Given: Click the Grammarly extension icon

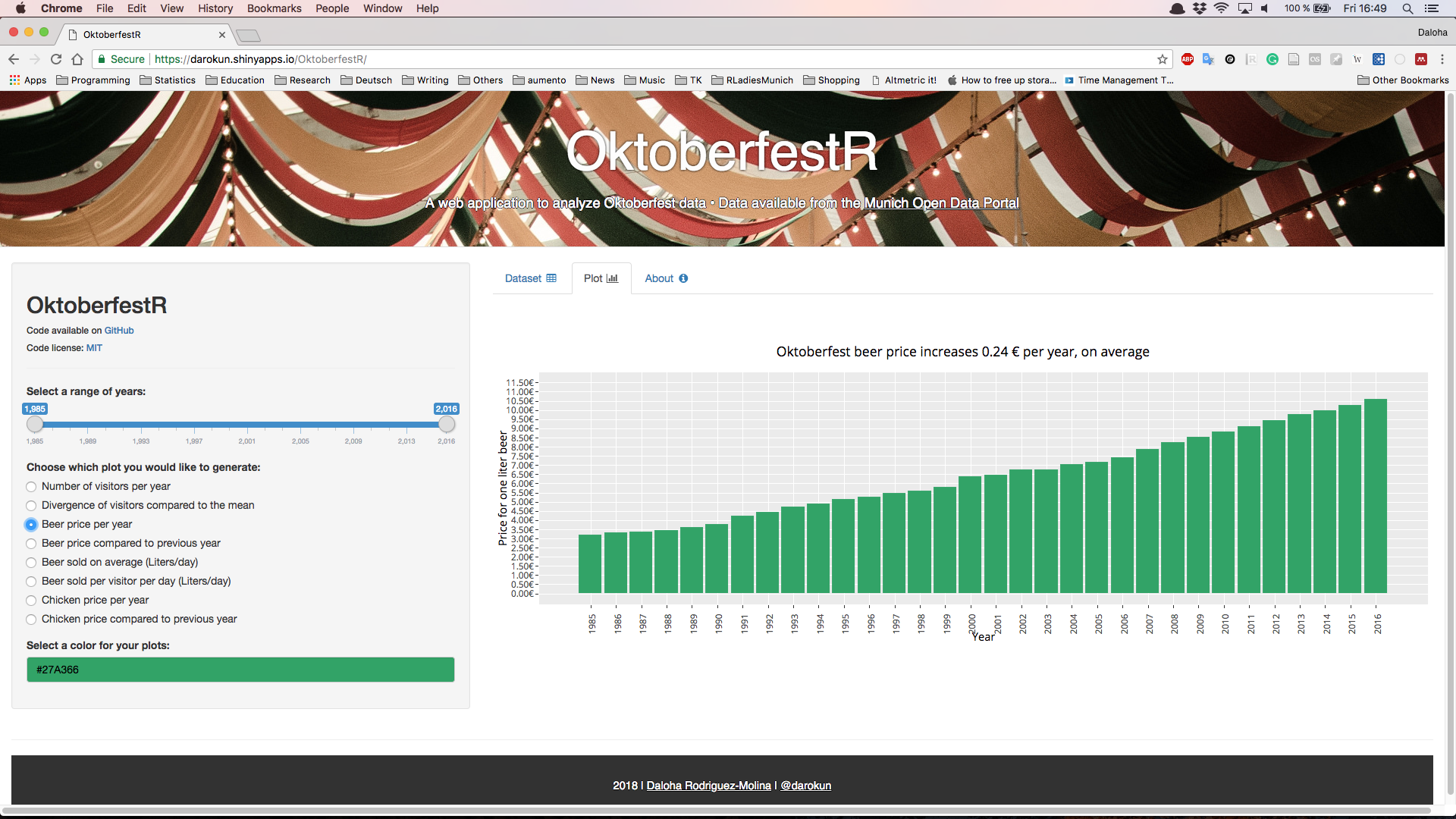Looking at the screenshot, I should point(1272,59).
